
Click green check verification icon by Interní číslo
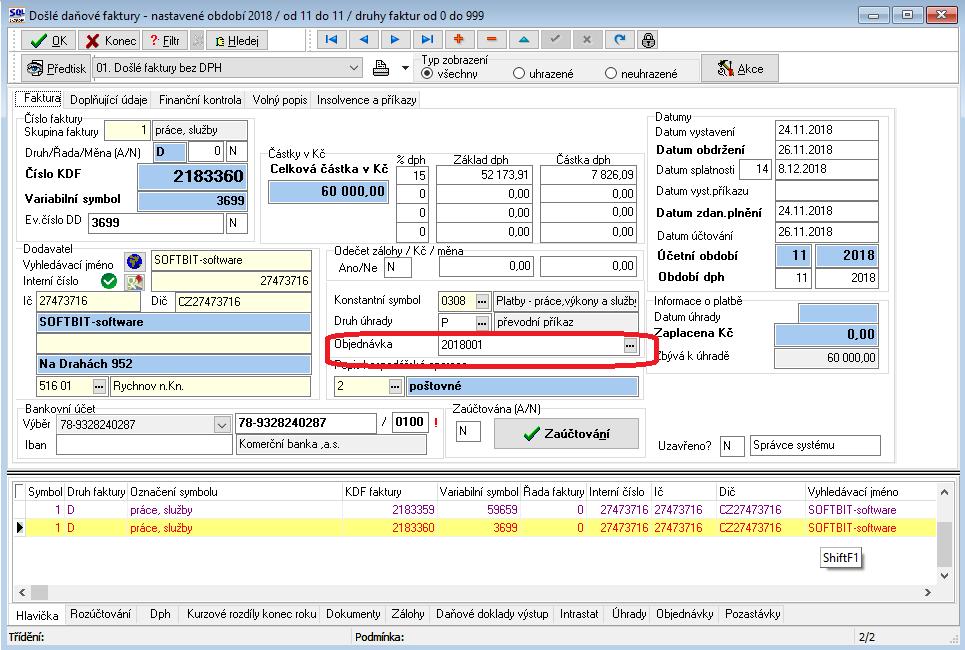click(x=109, y=281)
